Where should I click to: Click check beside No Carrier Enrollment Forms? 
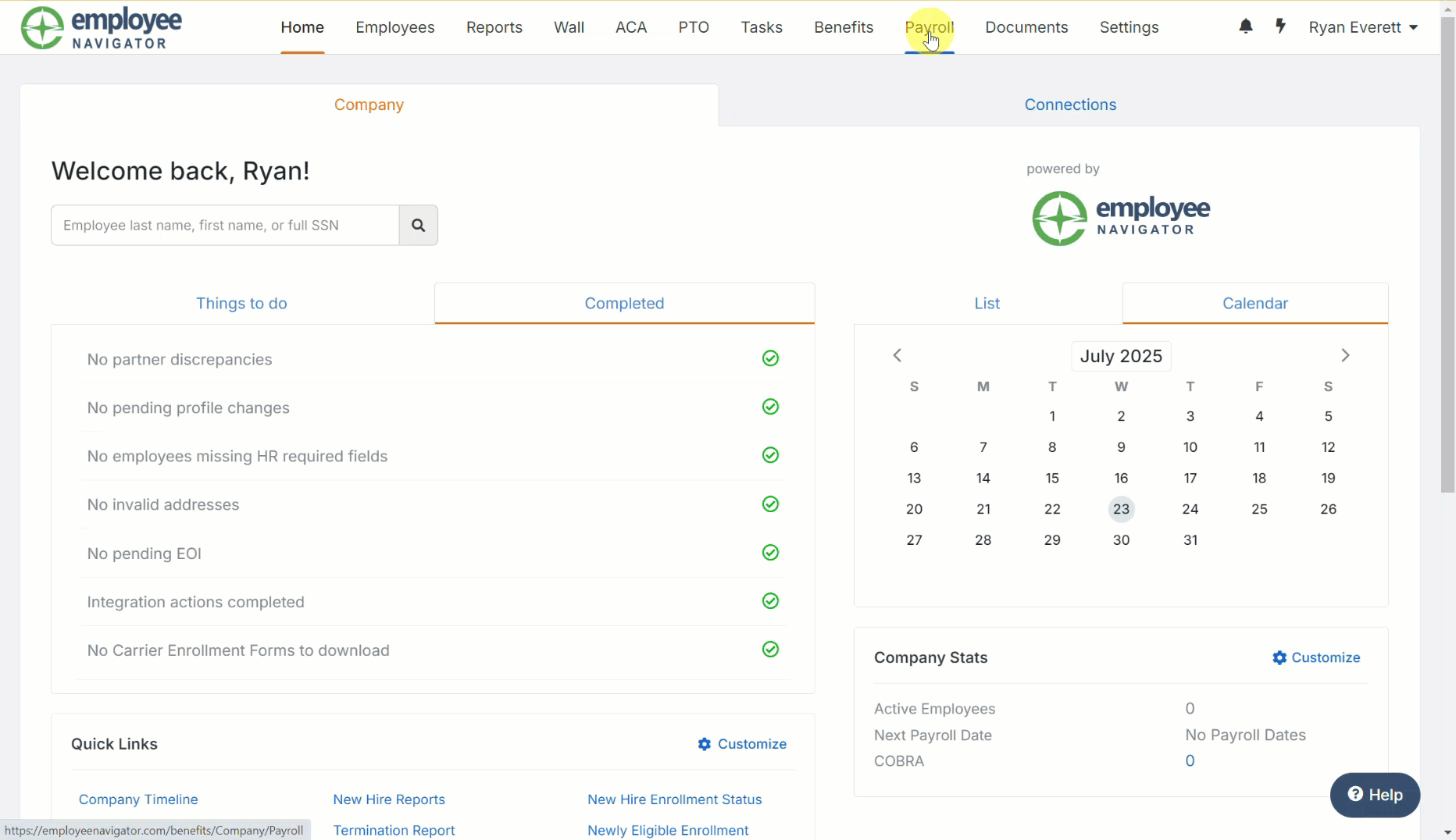pos(770,650)
